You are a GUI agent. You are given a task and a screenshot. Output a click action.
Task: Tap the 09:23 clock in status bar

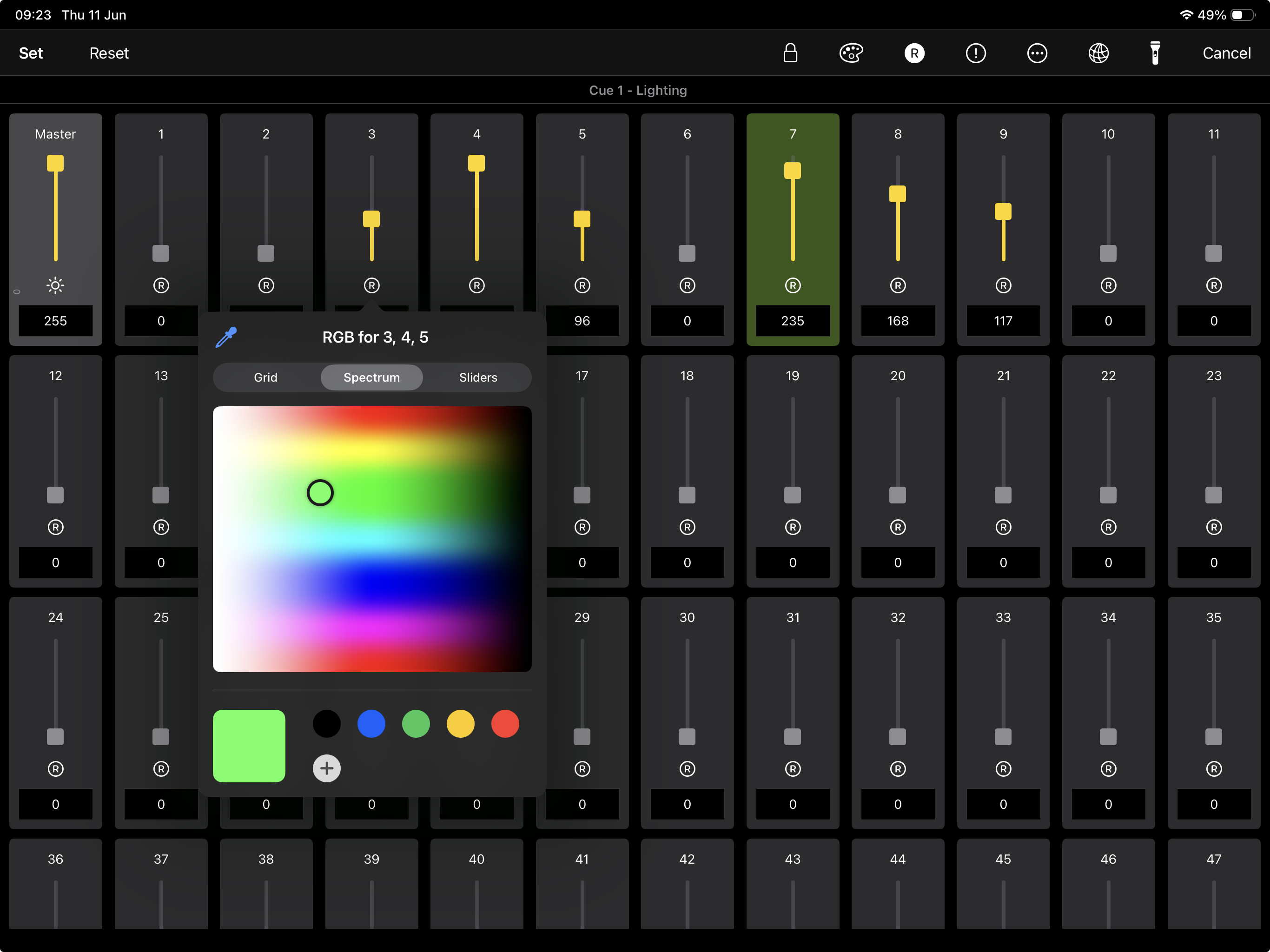click(33, 15)
